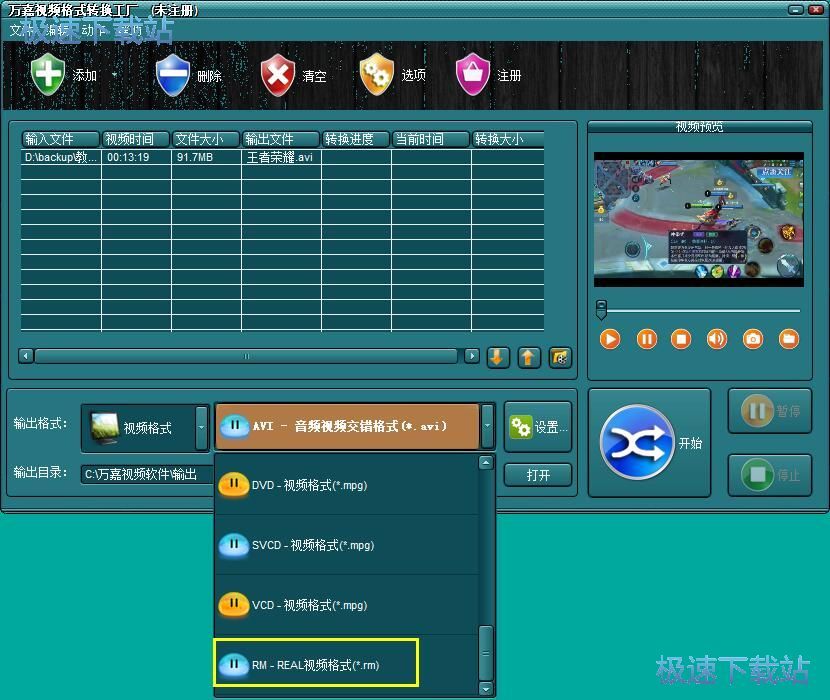Viewport: 830px width, 700px height.
Task: Click the move-down arrow icon under the file list
Action: pos(498,357)
